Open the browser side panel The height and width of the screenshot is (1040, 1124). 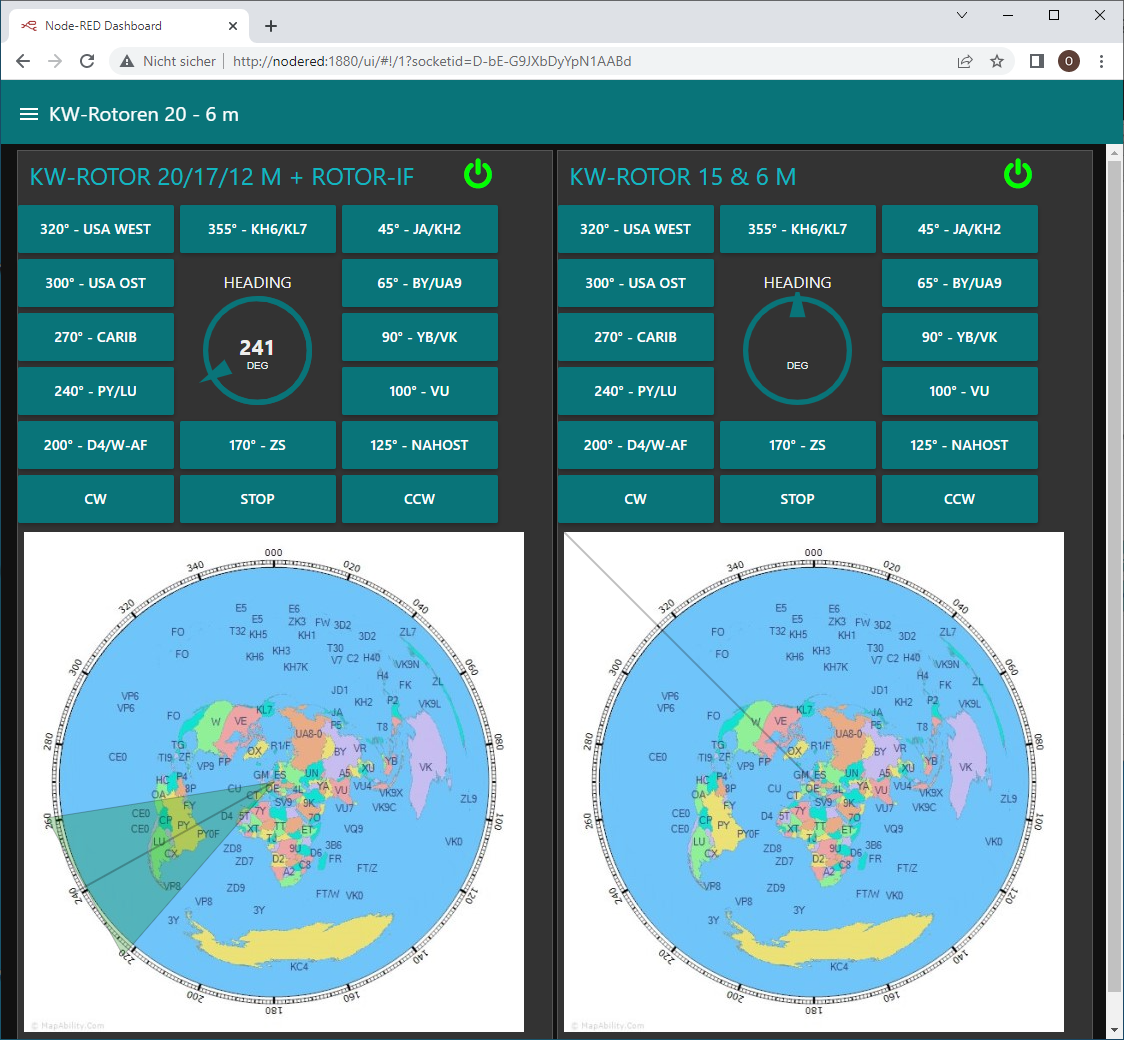click(1037, 61)
